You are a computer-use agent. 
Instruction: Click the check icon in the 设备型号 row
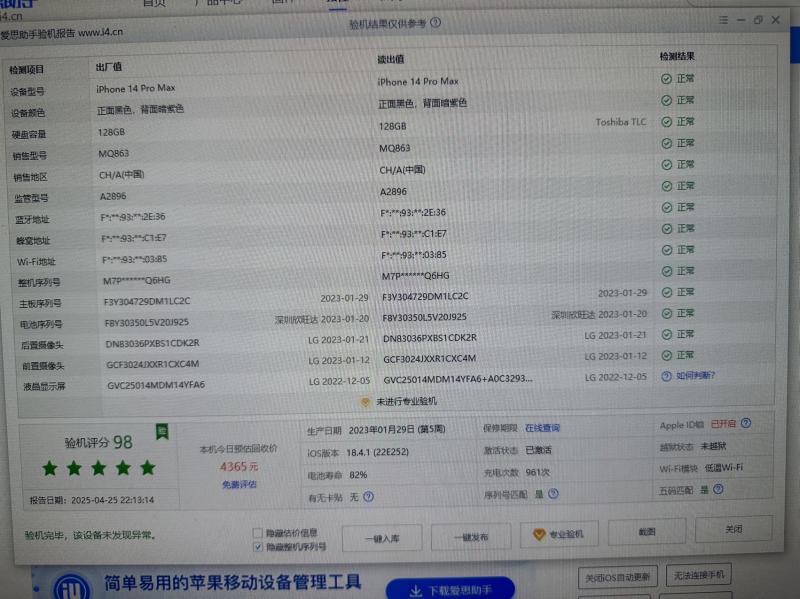coord(666,79)
